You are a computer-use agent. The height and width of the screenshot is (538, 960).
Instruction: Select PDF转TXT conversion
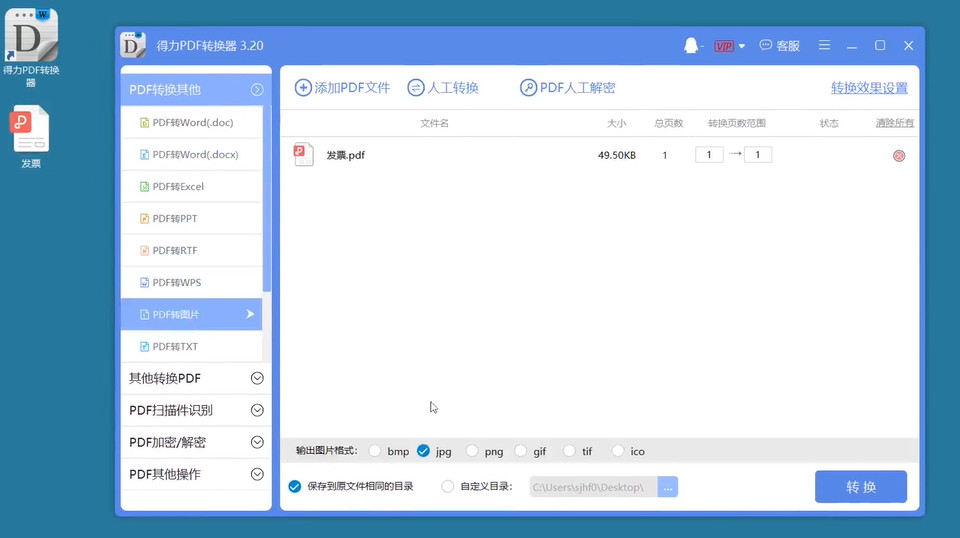[x=192, y=346]
